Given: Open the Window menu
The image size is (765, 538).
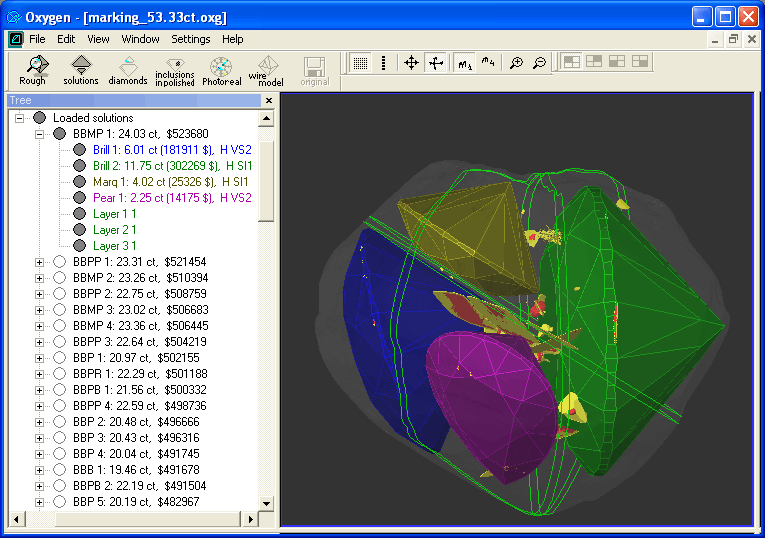Looking at the screenshot, I should coord(140,39).
